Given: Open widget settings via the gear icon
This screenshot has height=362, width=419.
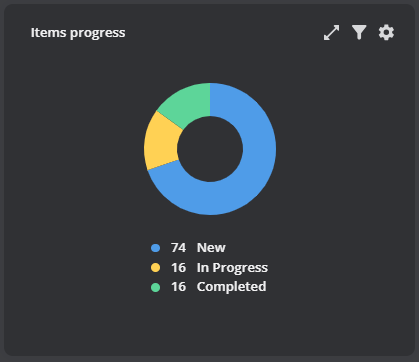Looking at the screenshot, I should point(386,33).
